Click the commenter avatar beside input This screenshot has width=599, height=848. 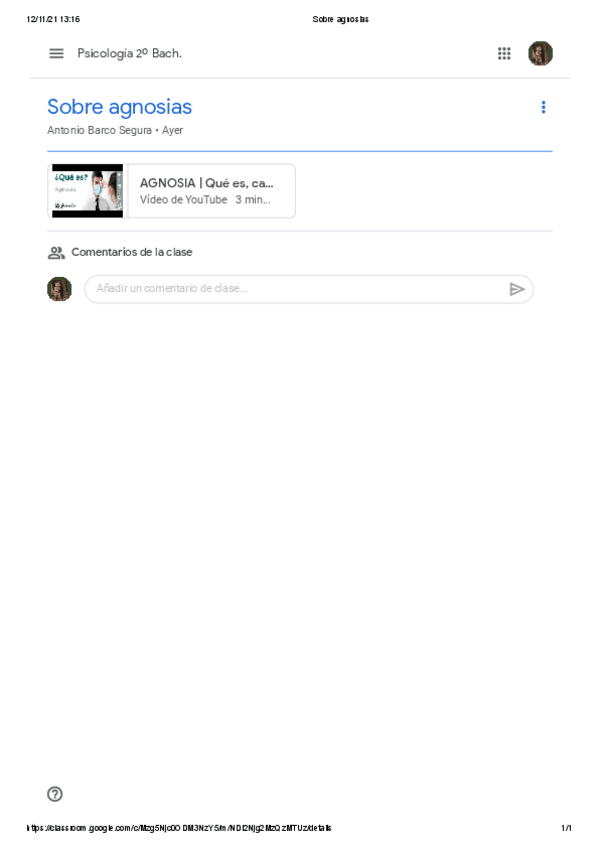59,289
